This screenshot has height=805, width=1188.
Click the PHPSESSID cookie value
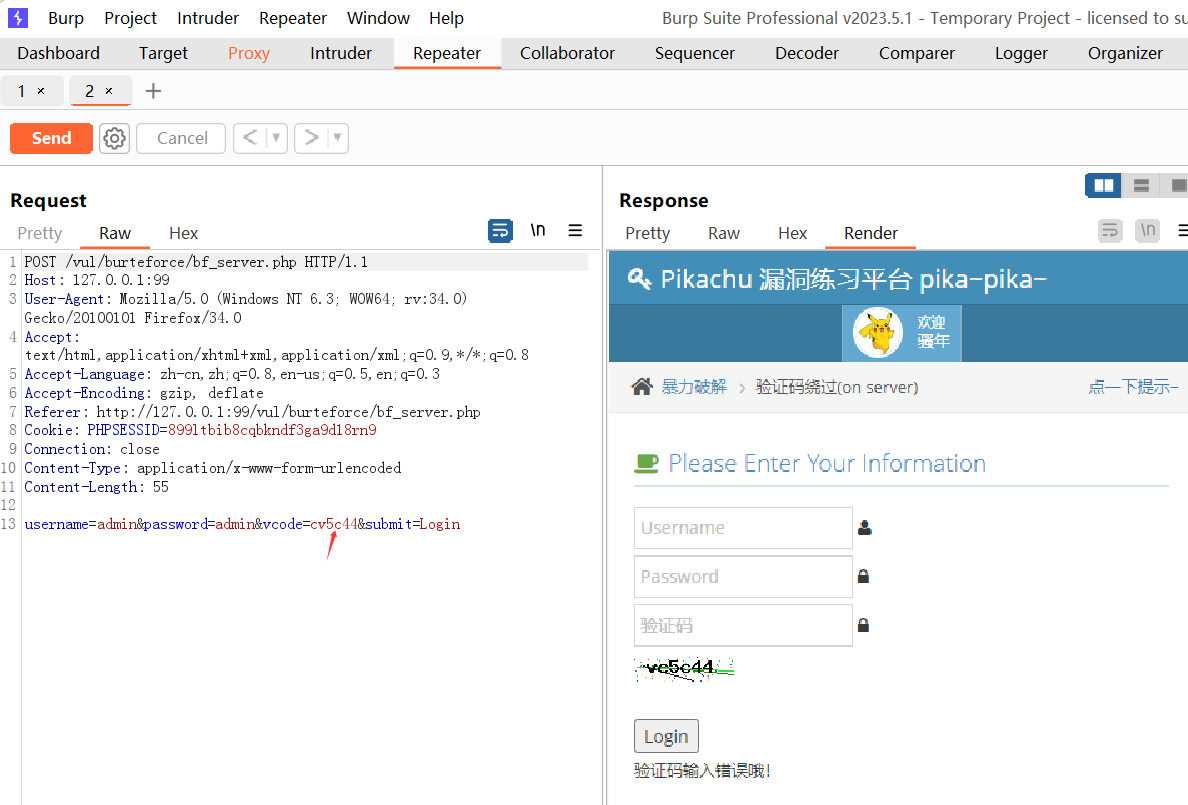click(x=272, y=430)
